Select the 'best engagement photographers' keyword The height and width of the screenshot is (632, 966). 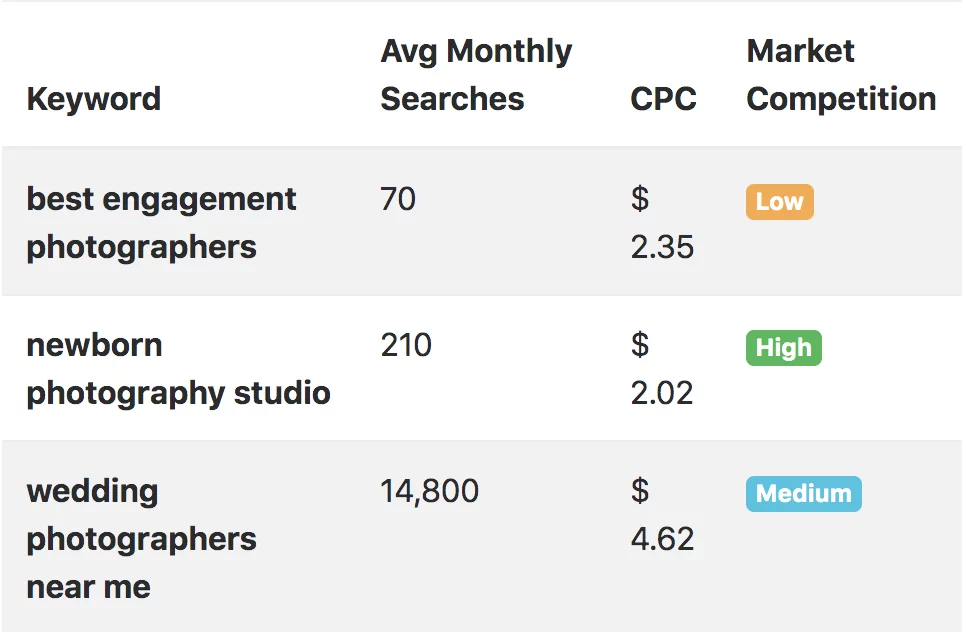pos(161,223)
